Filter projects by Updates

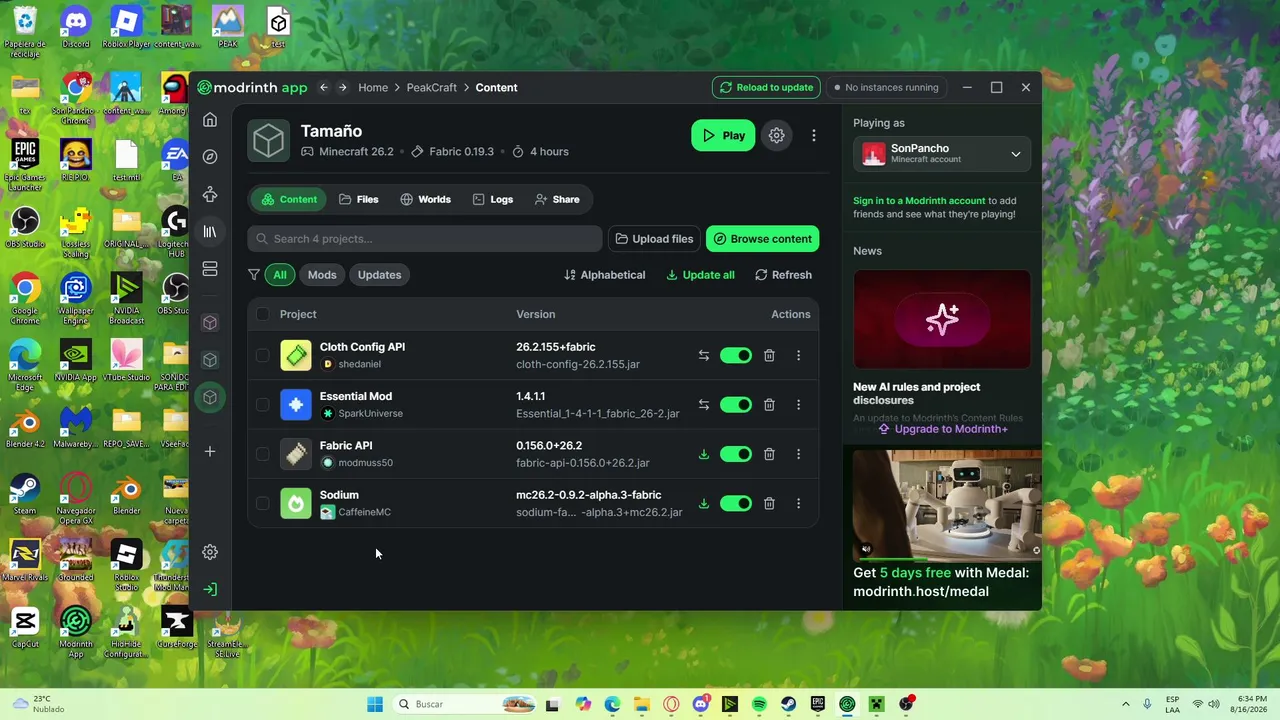tap(379, 275)
